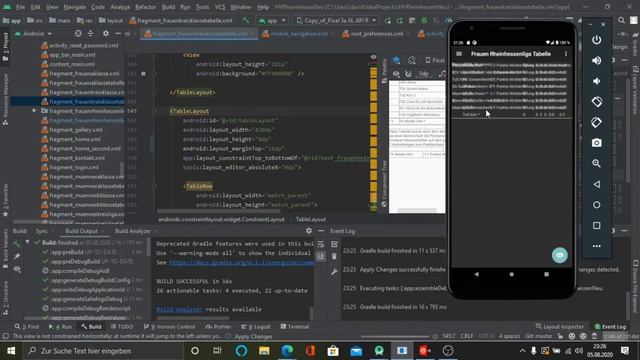This screenshot has width=640, height=360.
Task: Click the horizontal scrollbar in code editor
Action: click(219, 211)
